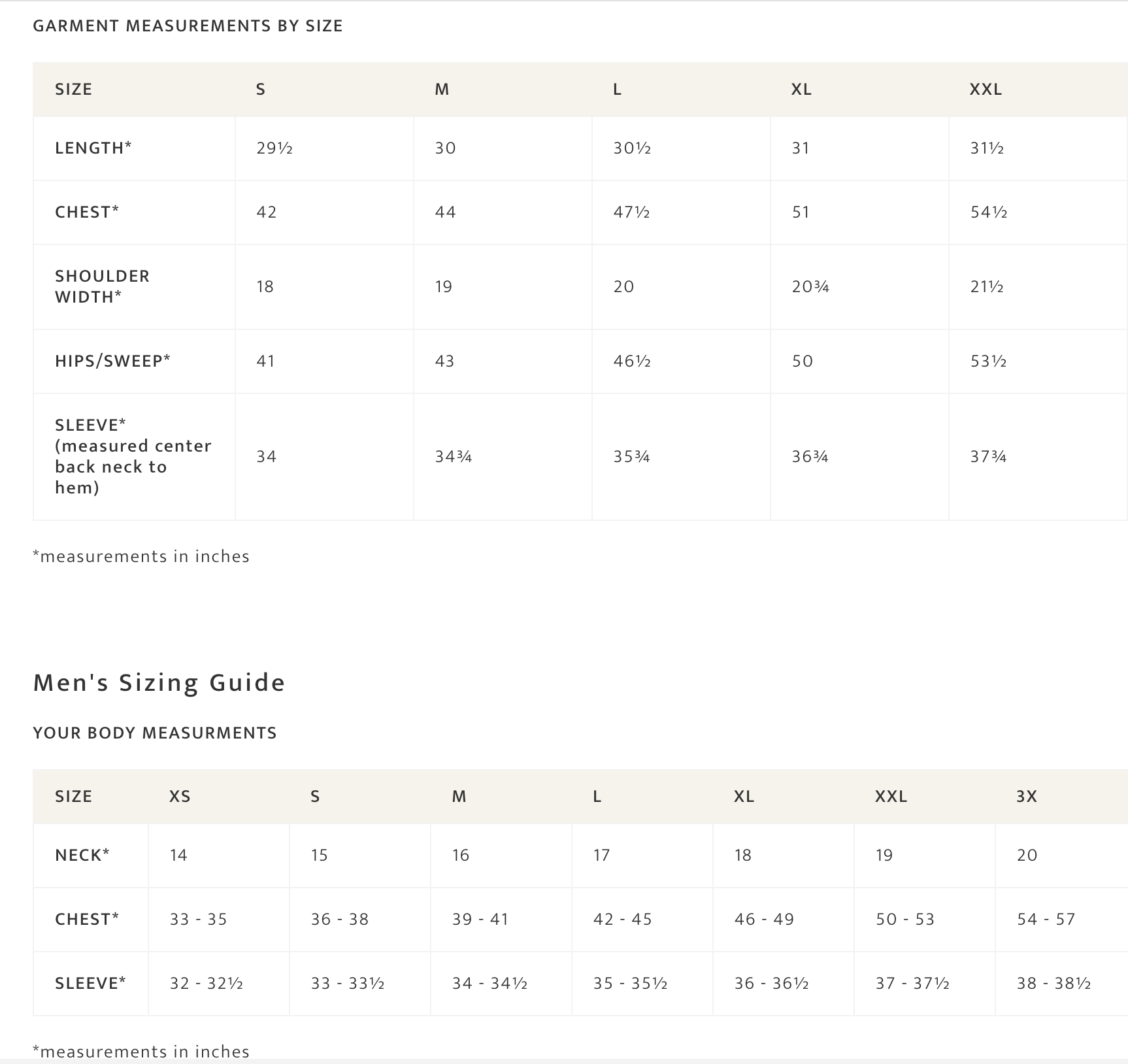Click the Neck row label
Image resolution: width=1128 pixels, height=1064 pixels.
coord(82,855)
